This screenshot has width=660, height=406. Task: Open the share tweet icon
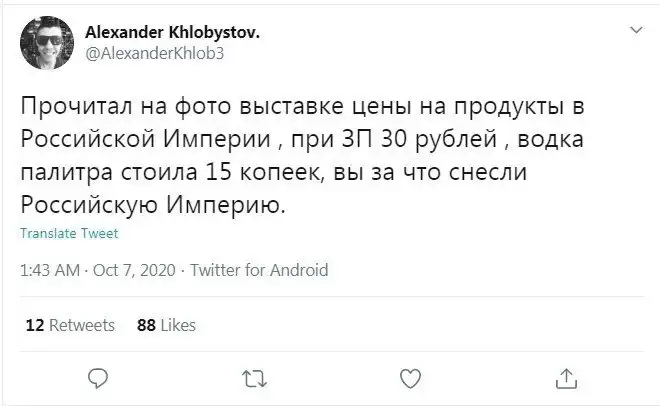(x=565, y=378)
